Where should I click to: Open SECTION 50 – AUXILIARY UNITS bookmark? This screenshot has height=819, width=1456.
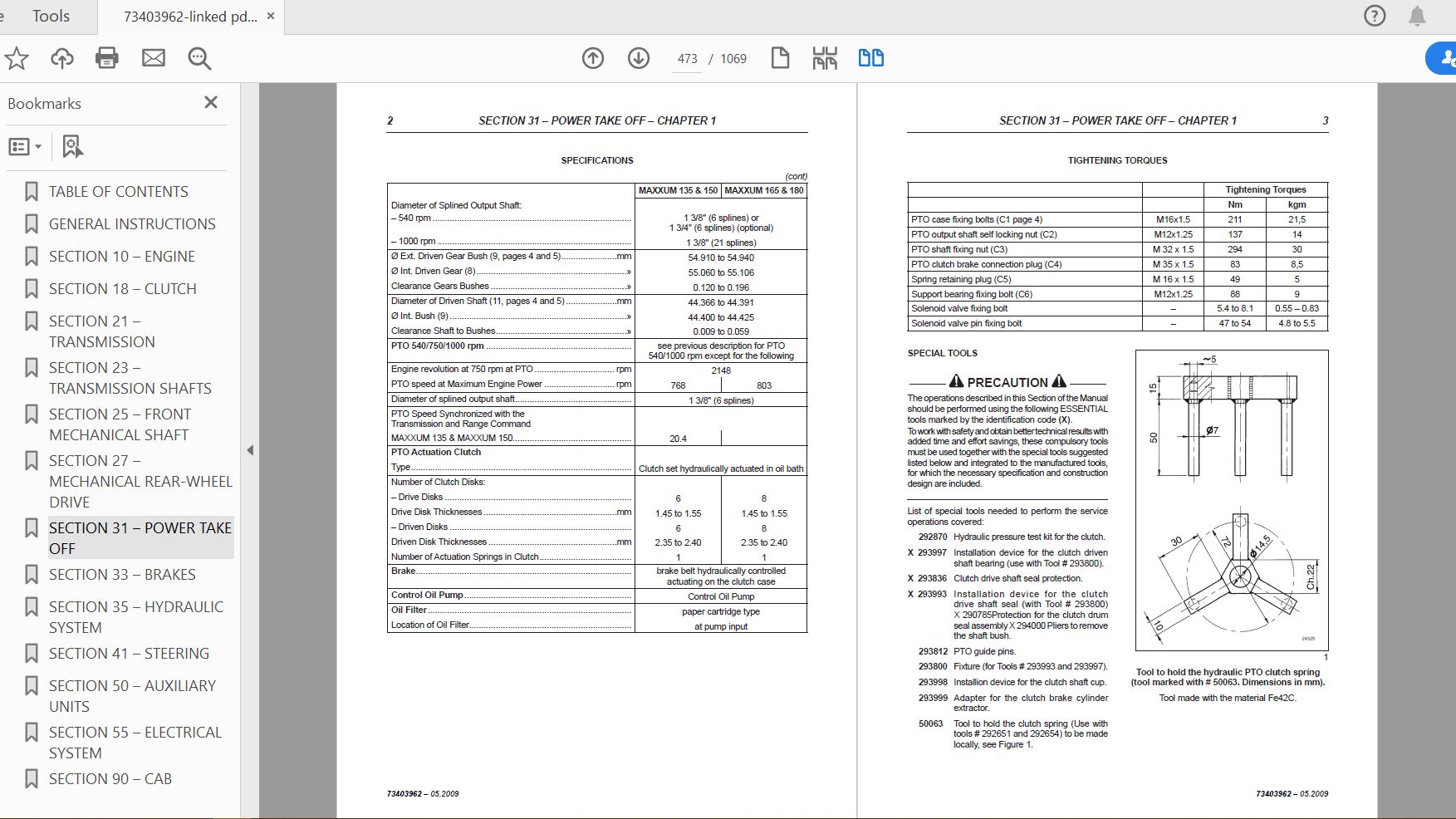tap(132, 696)
